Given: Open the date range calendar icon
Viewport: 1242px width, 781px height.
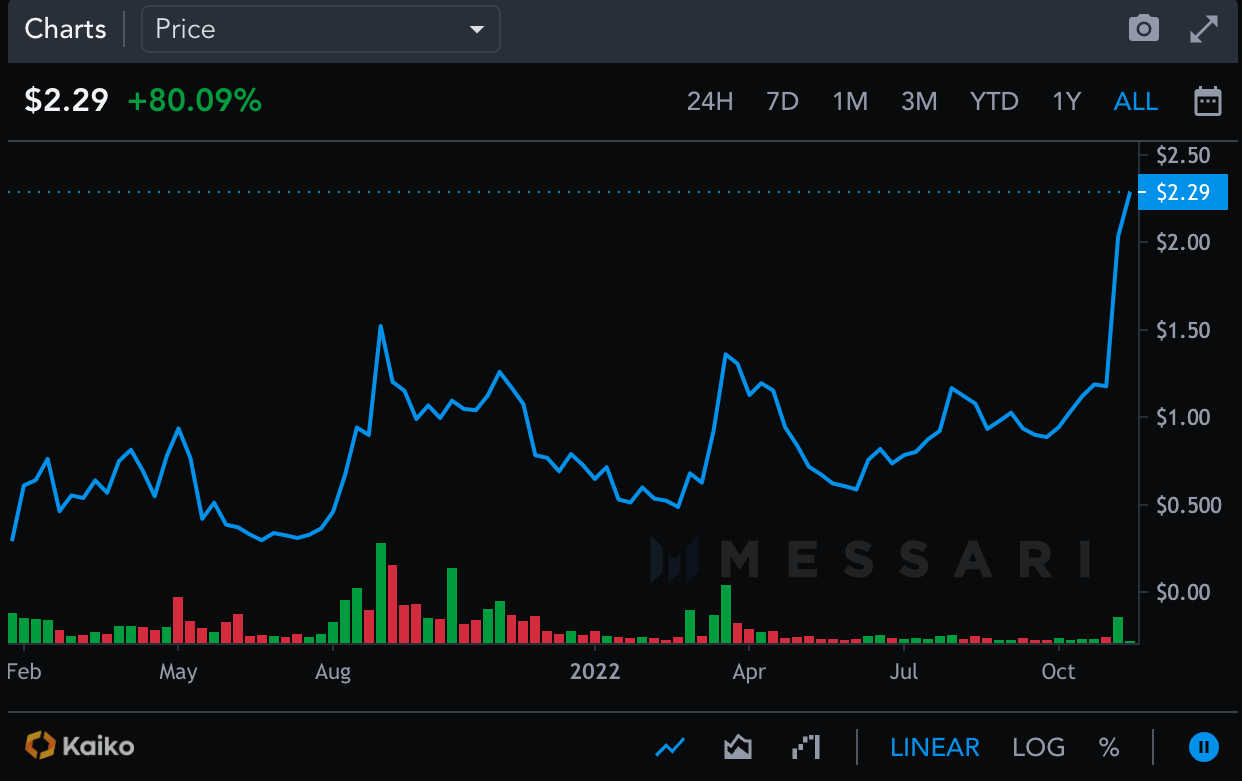Looking at the screenshot, I should (1208, 100).
